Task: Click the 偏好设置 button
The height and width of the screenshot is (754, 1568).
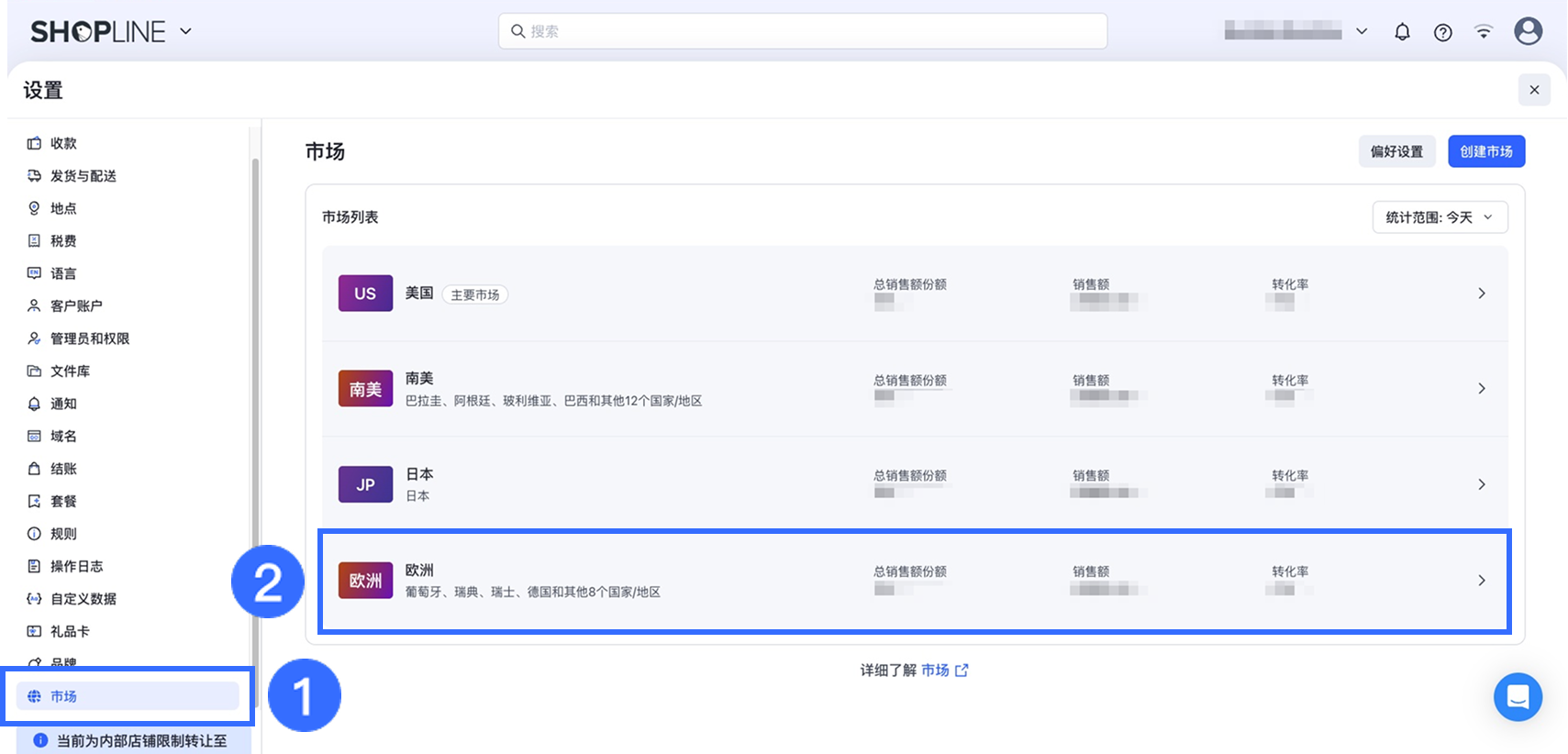Action: tap(1396, 151)
